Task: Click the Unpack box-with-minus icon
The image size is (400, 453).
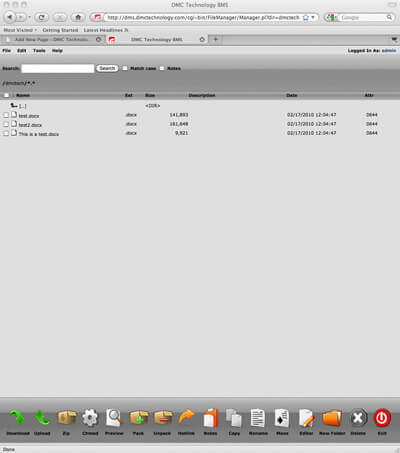Action: point(162,418)
